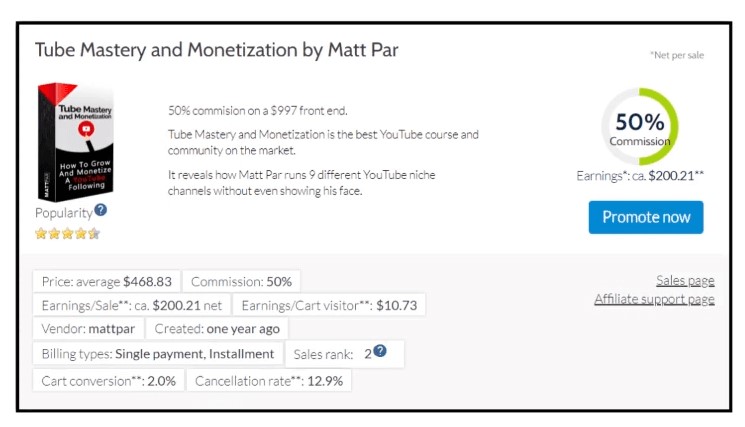The image size is (745, 427).
Task: Click the five-star popularity rating
Action: pyautogui.click(x=67, y=234)
